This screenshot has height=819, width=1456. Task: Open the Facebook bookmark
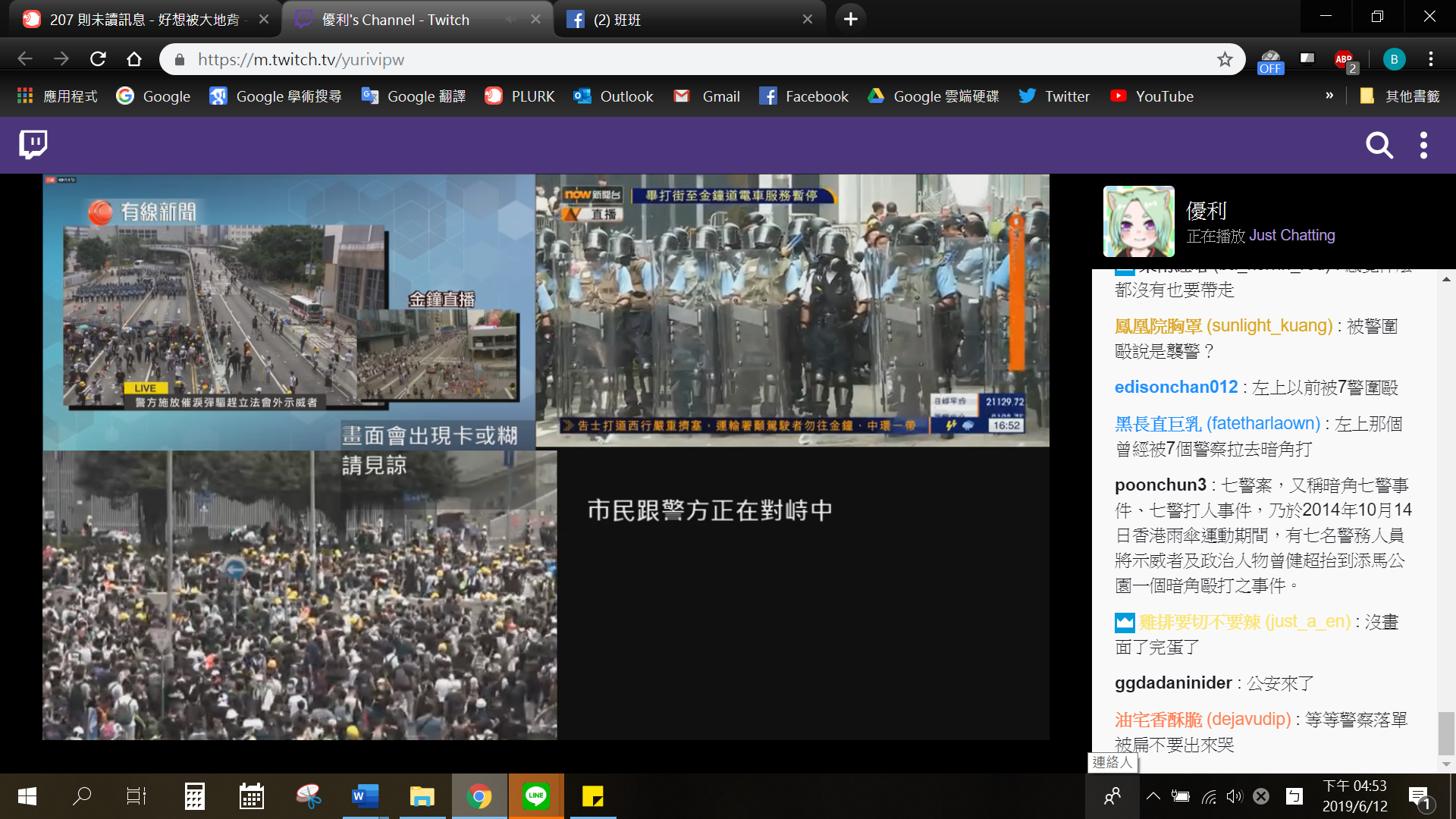point(804,96)
